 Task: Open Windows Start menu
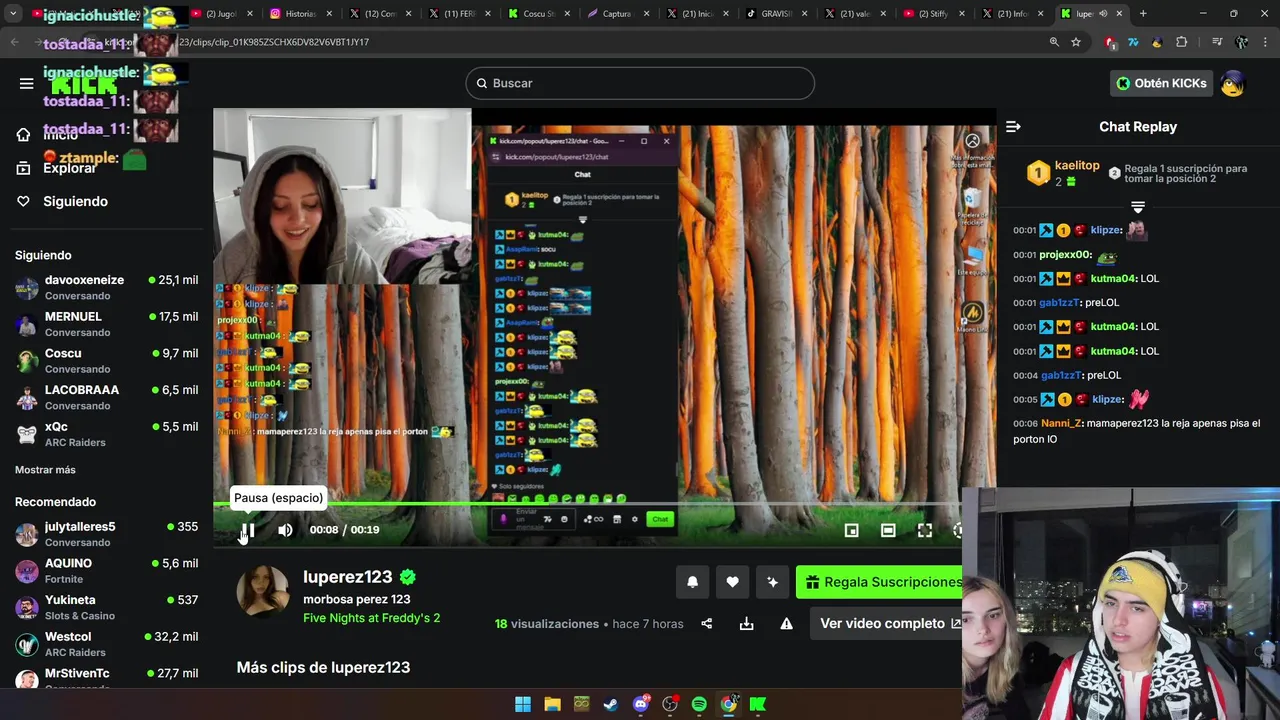coord(523,704)
